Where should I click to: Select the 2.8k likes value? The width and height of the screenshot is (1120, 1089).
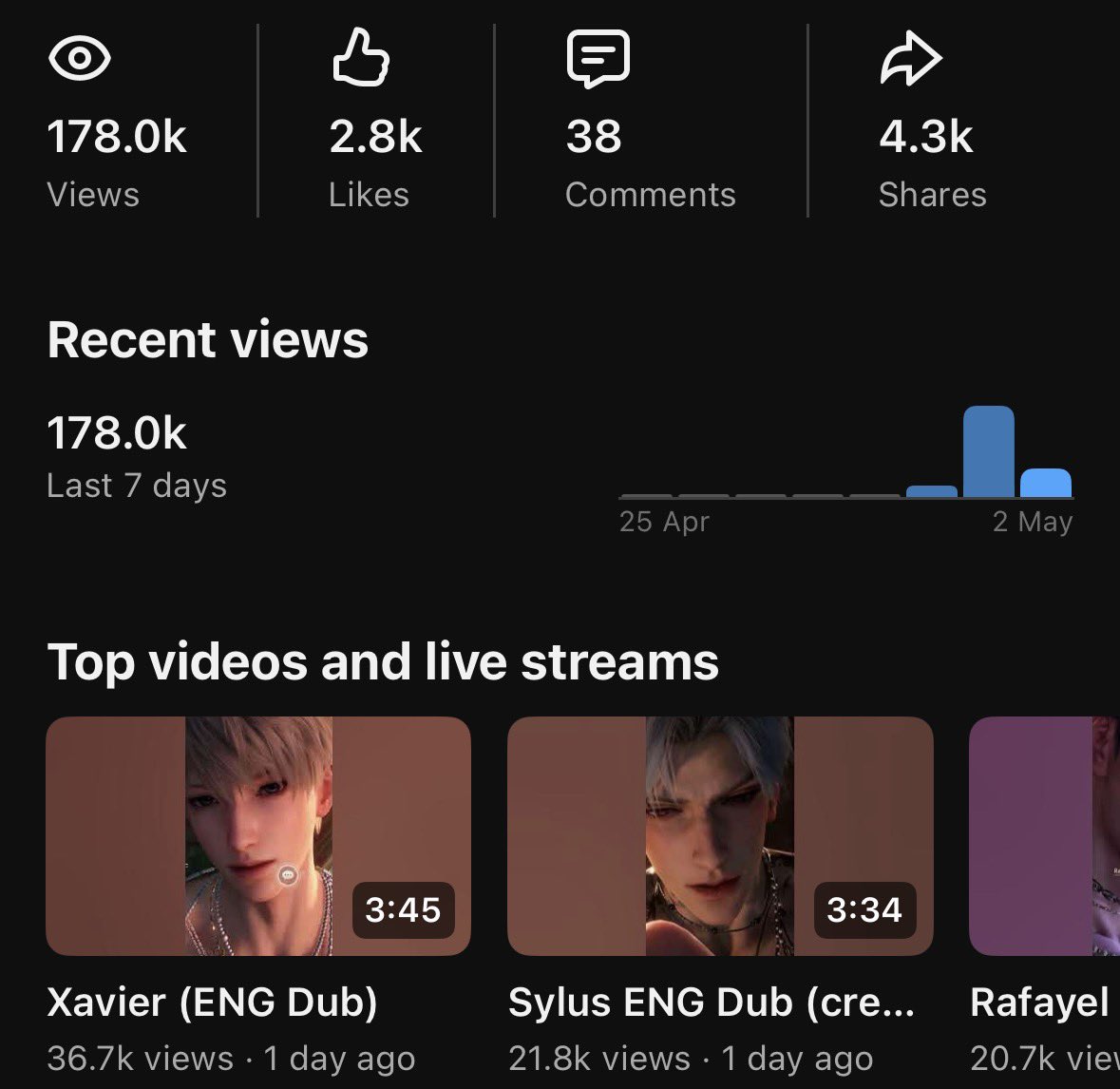click(x=376, y=136)
